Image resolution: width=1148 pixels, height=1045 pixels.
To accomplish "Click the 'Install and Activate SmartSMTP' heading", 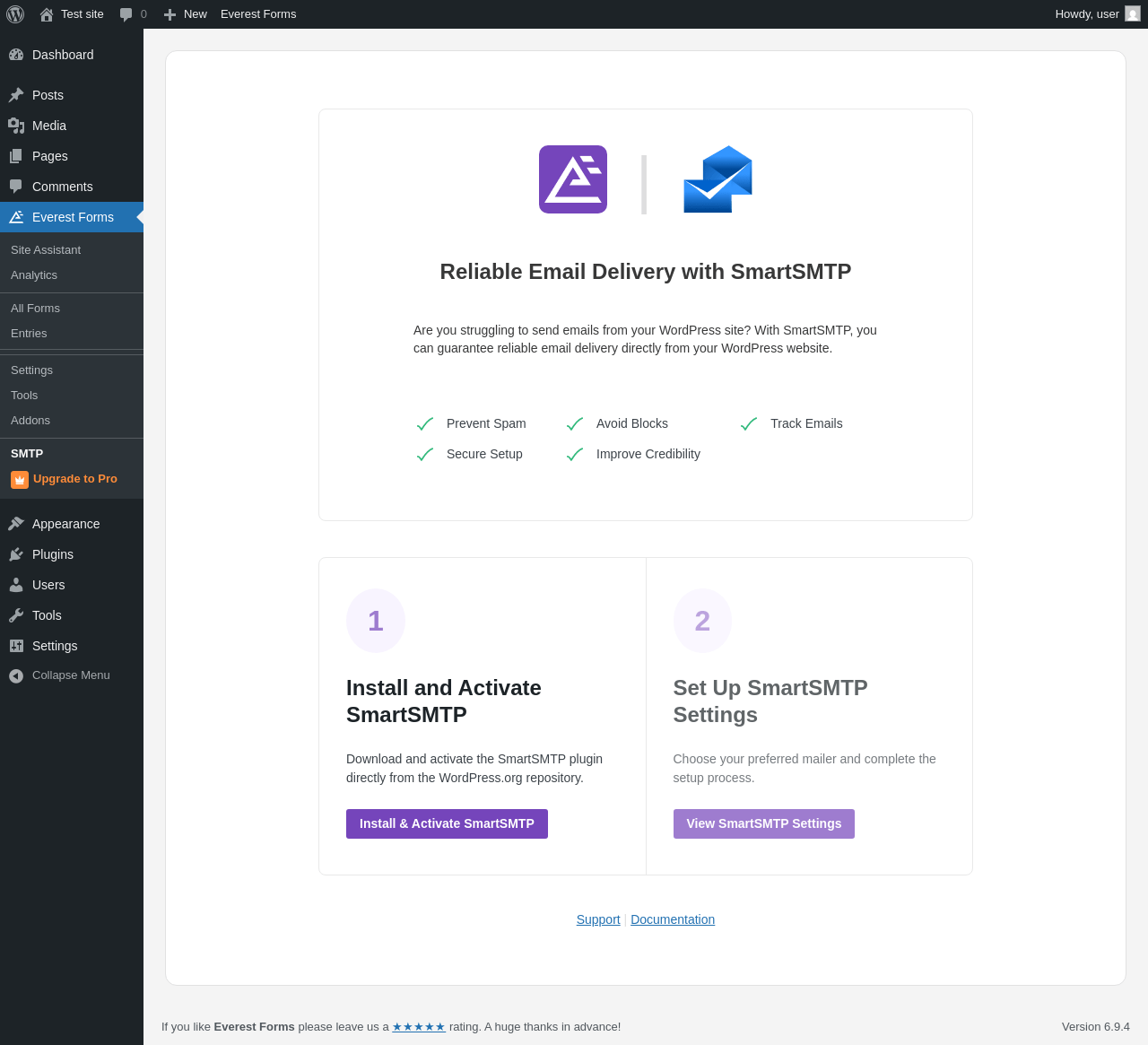I will point(444,701).
